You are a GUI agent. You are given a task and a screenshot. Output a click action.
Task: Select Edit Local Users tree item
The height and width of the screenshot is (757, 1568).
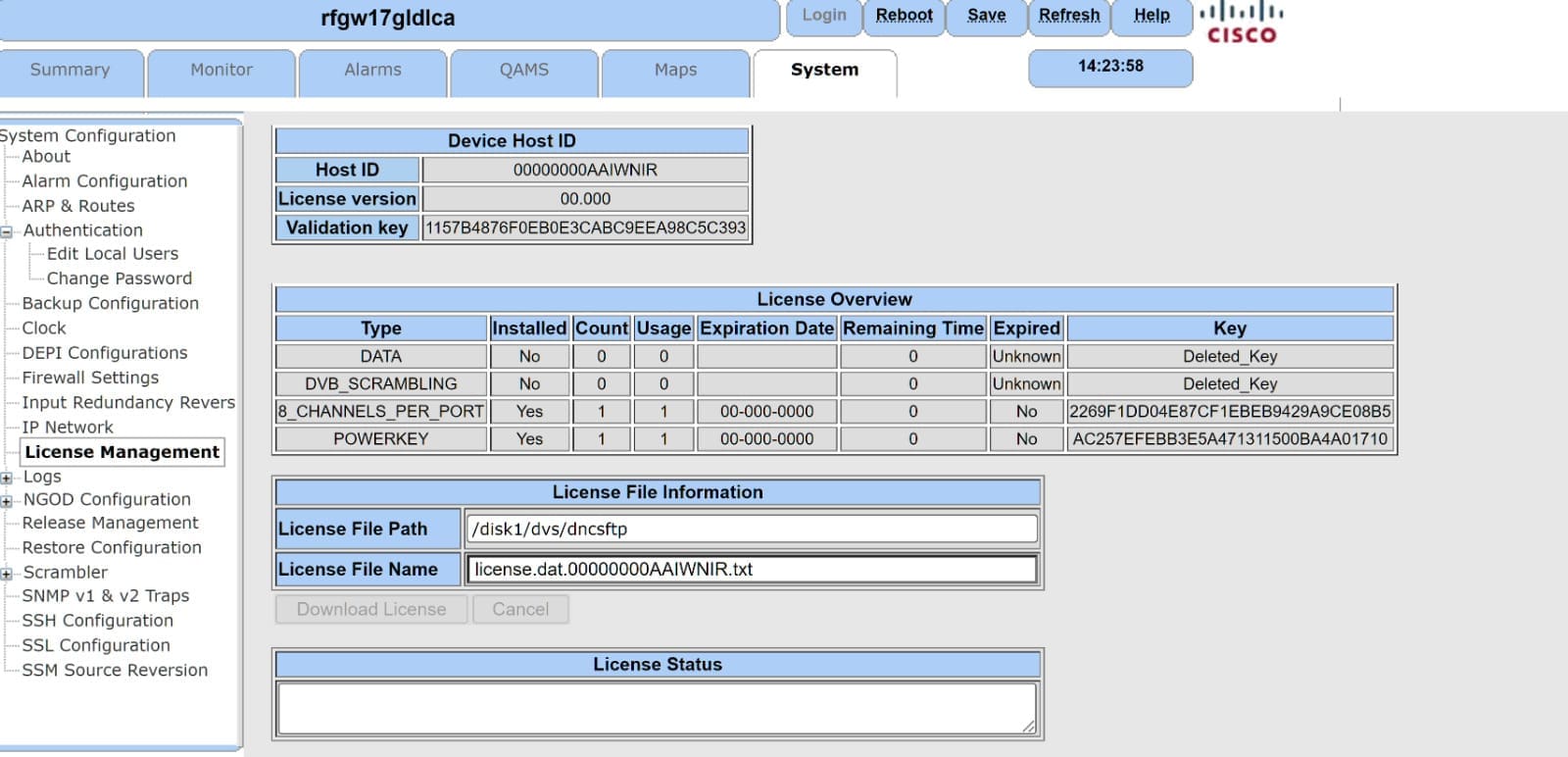click(x=113, y=254)
